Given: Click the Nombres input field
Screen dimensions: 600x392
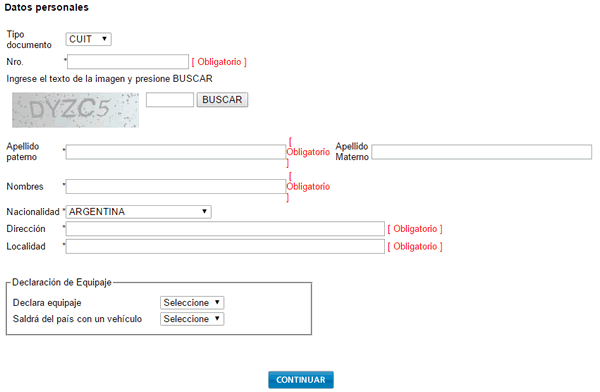Looking at the screenshot, I should coord(176,186).
